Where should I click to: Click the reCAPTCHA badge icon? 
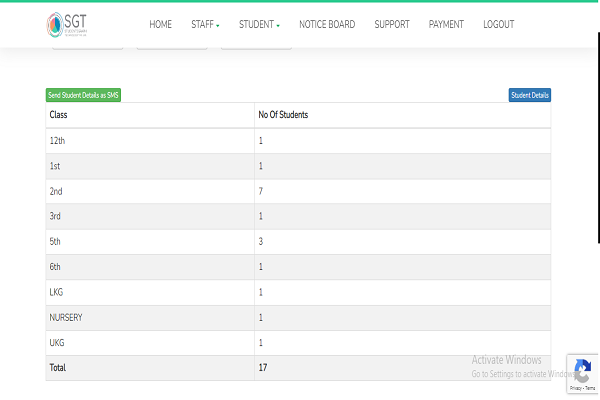tap(582, 368)
